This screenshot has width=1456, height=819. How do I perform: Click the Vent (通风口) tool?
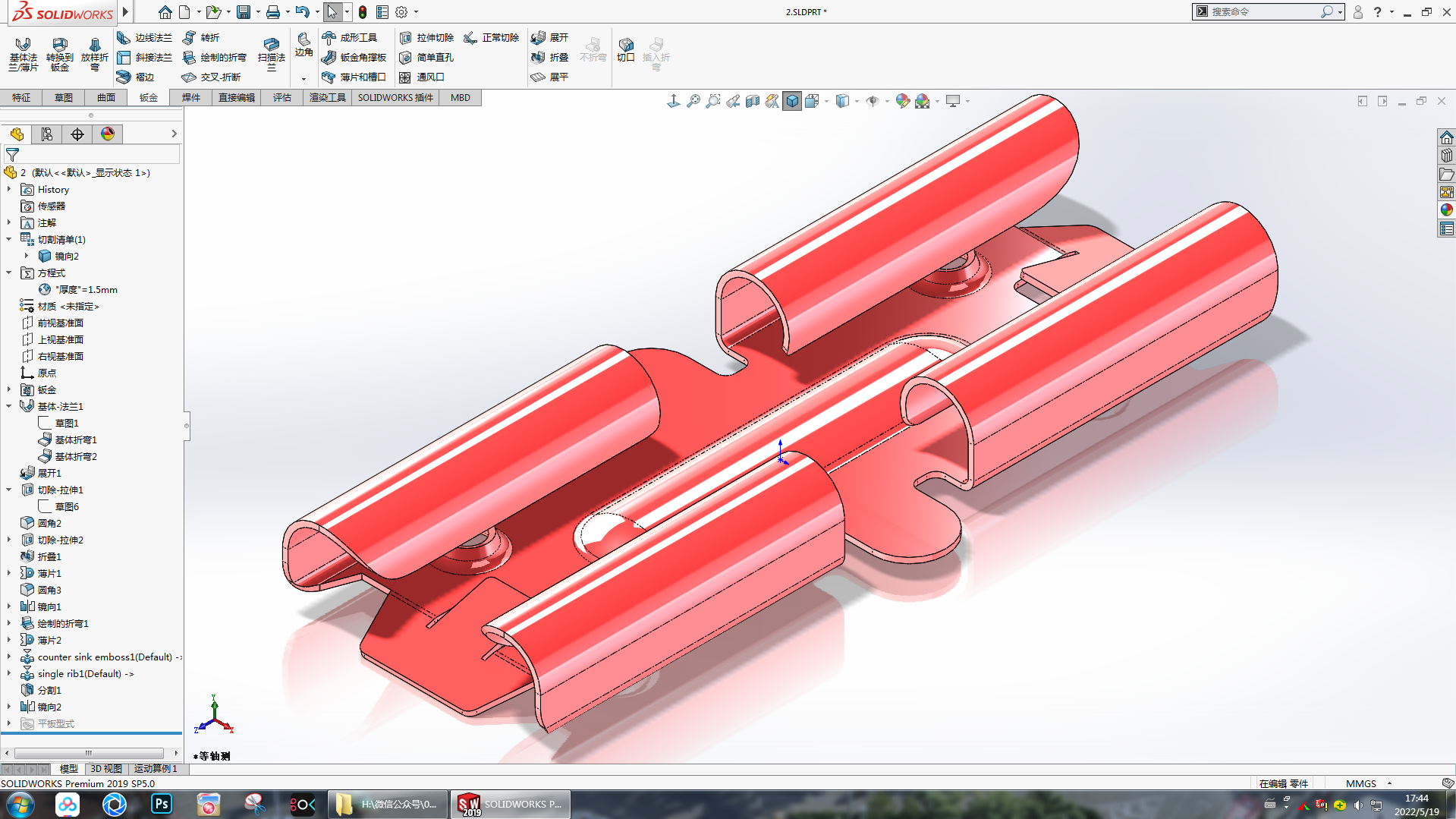[x=422, y=77]
